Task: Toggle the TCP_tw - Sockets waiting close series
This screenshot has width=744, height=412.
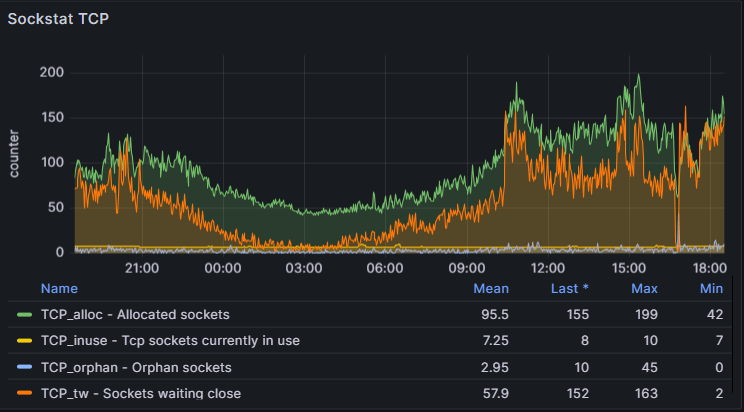Action: [x=140, y=394]
